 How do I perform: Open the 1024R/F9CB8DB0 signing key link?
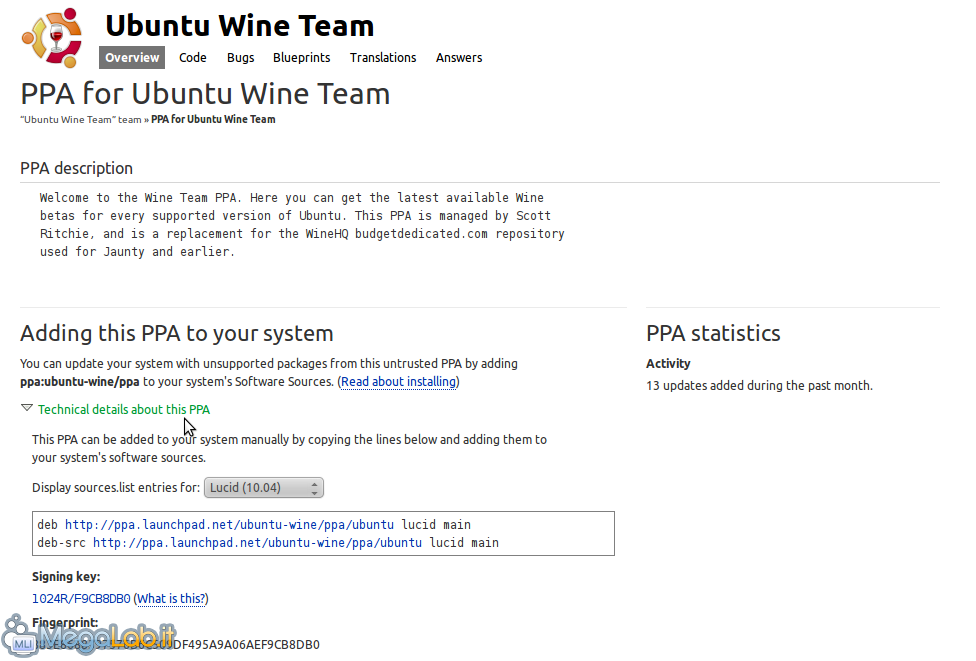click(81, 599)
